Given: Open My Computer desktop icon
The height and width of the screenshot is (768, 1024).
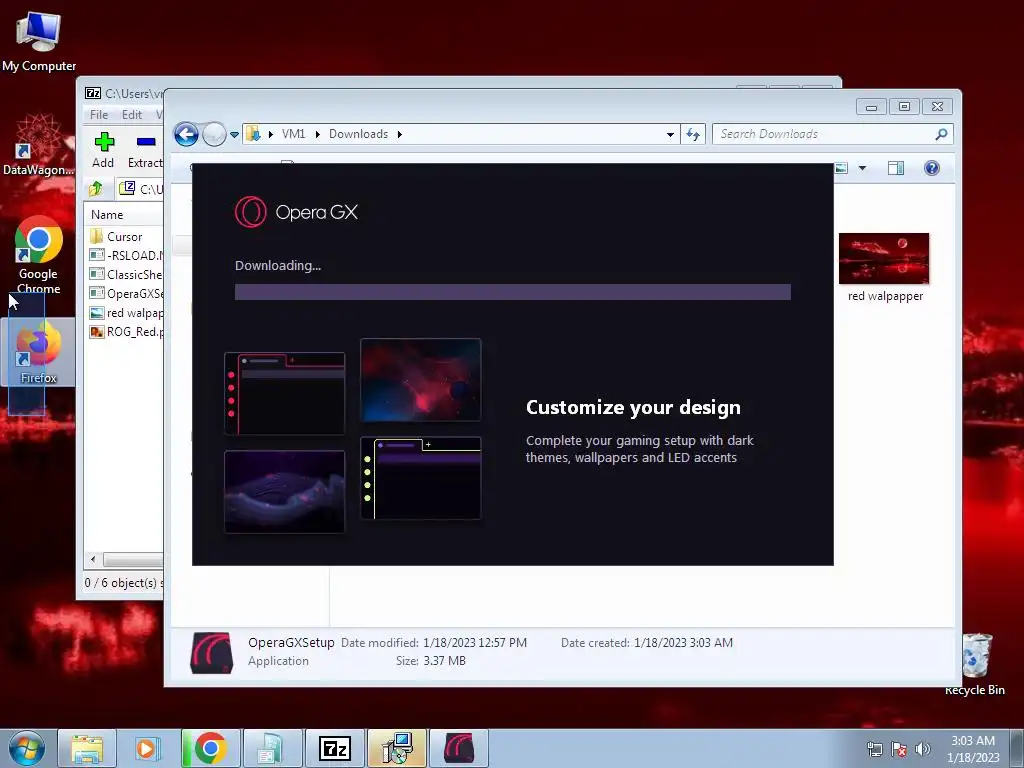Looking at the screenshot, I should coord(39,40).
